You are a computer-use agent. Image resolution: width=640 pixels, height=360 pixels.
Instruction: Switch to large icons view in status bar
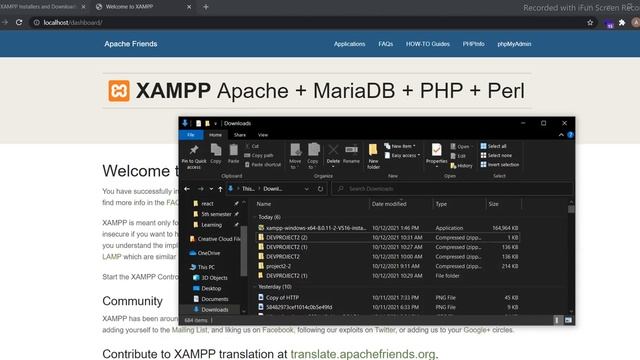click(x=568, y=320)
